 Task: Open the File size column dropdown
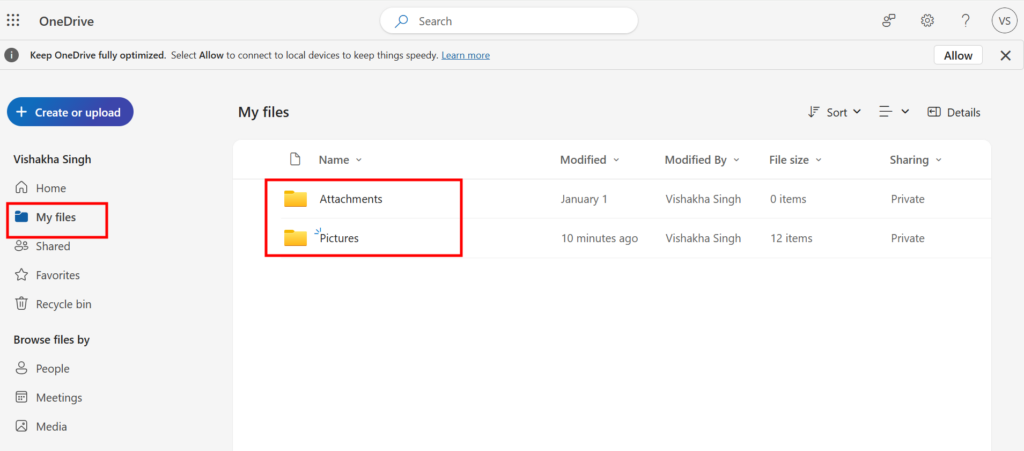(x=795, y=160)
